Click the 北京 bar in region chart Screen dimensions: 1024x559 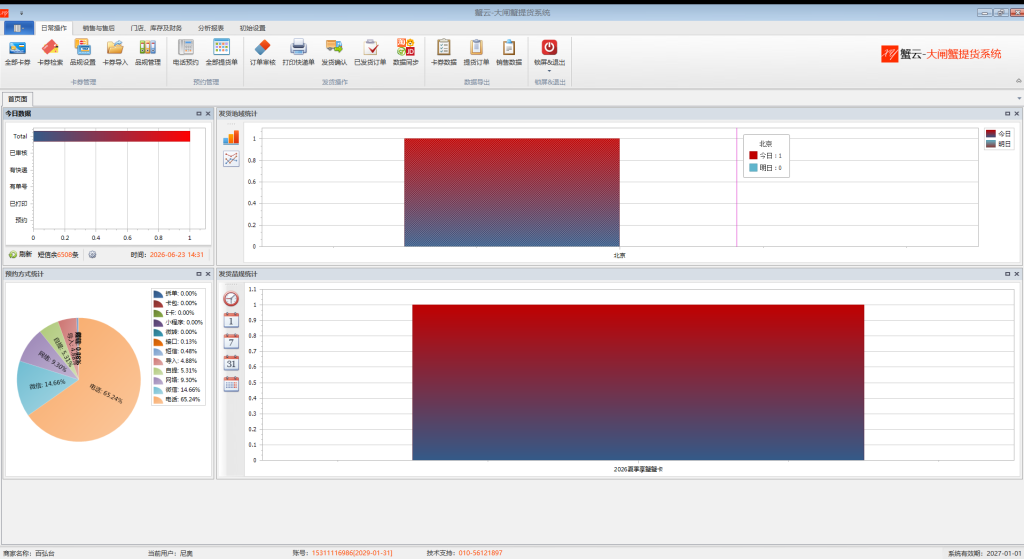click(x=511, y=193)
